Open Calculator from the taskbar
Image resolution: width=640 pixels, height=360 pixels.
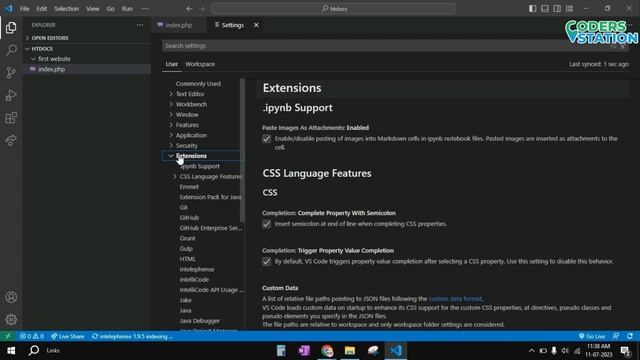[281, 351]
